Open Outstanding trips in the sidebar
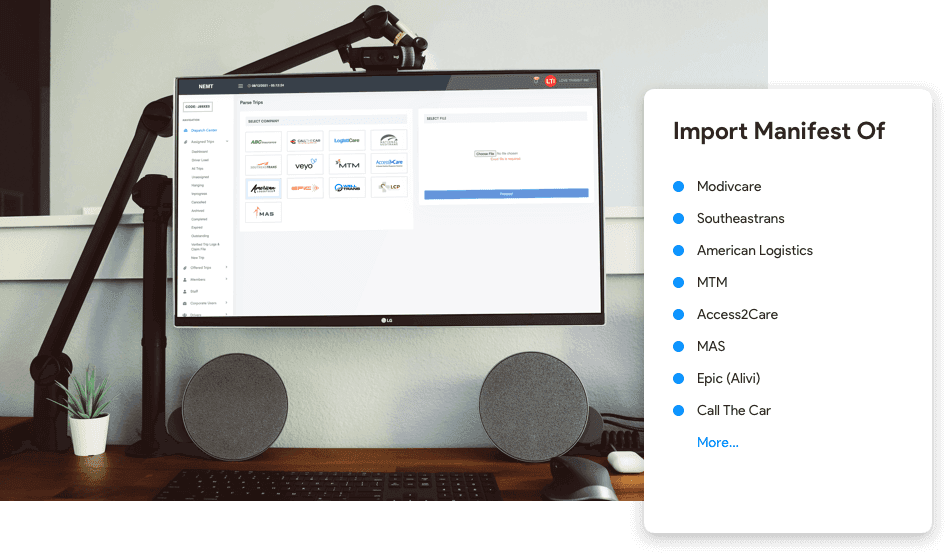Screen dimensions: 948x554 (200, 236)
